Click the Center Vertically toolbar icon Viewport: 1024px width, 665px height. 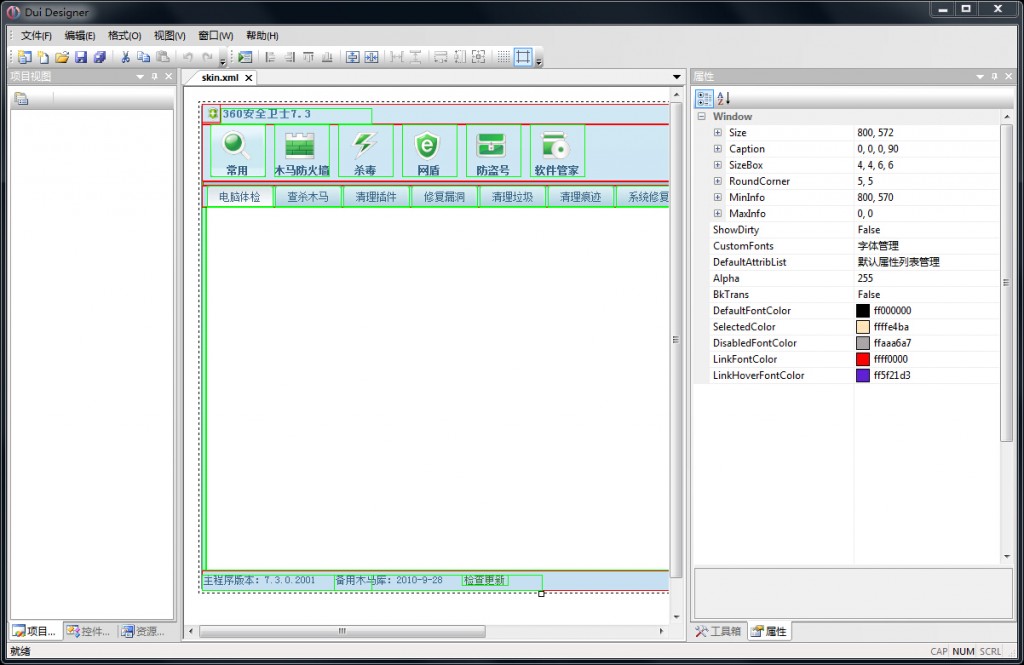353,57
